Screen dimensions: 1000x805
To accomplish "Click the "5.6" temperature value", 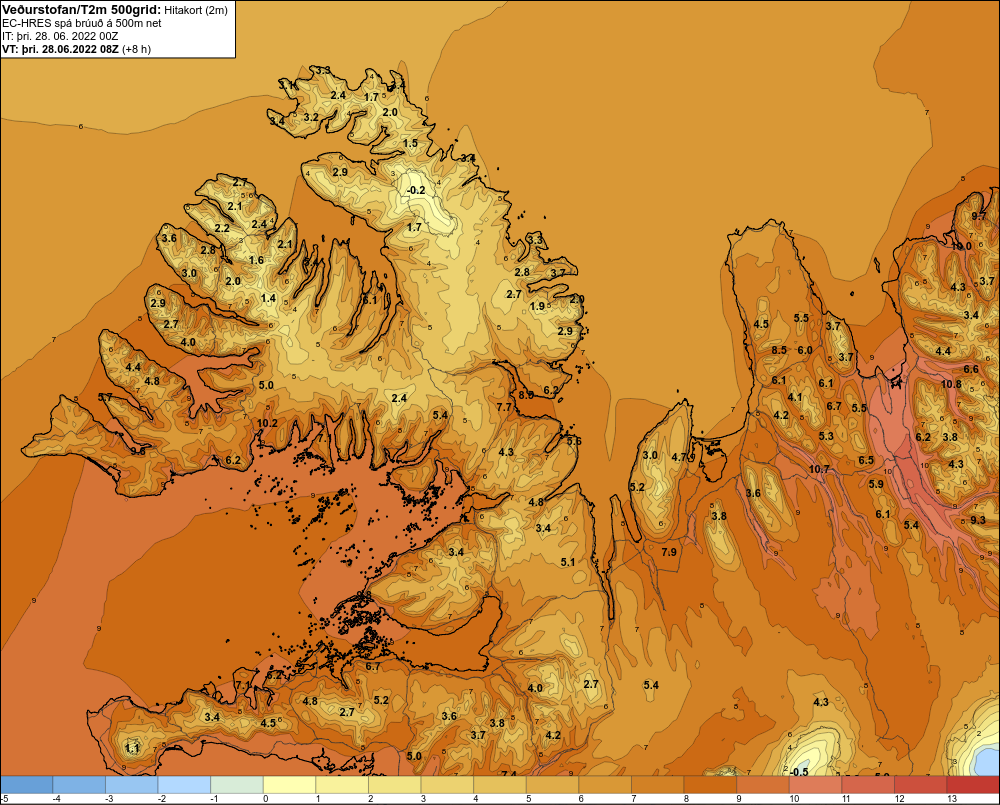I will (574, 441).
